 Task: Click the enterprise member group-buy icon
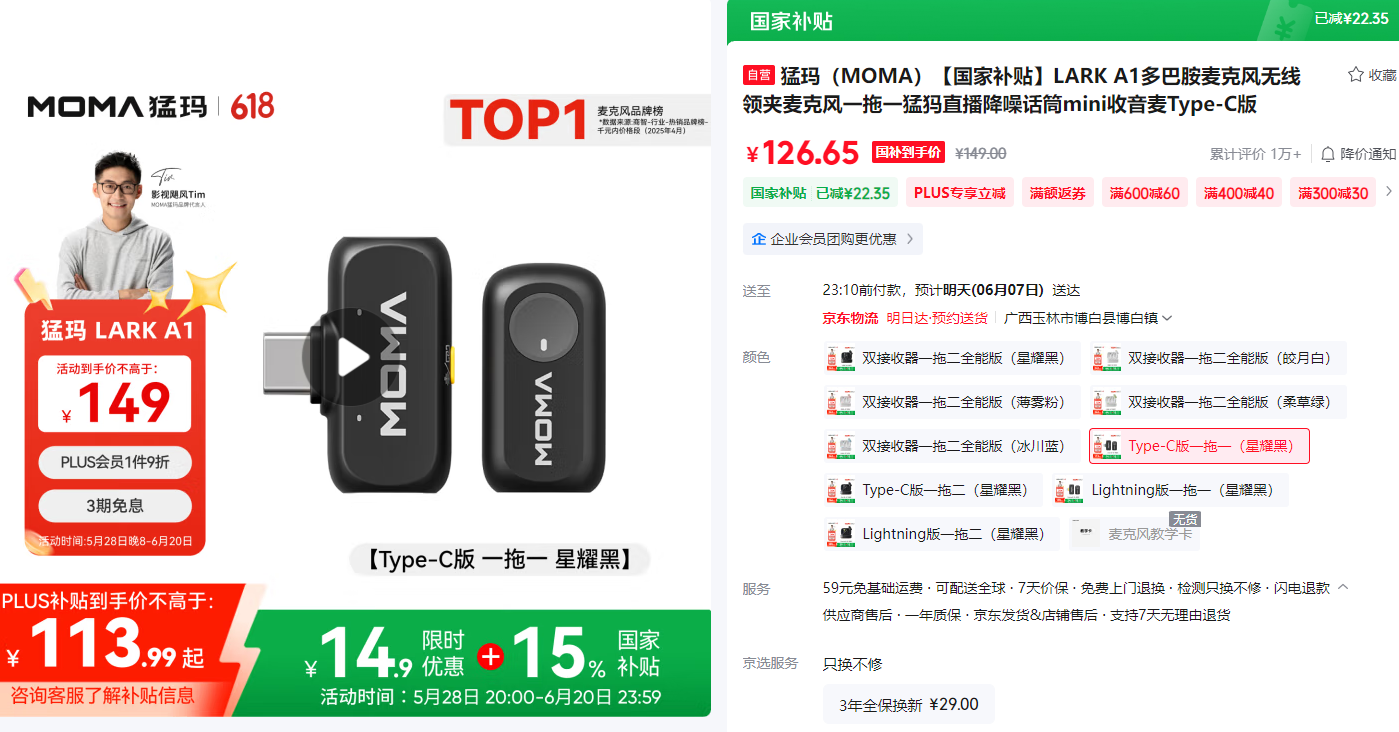758,239
